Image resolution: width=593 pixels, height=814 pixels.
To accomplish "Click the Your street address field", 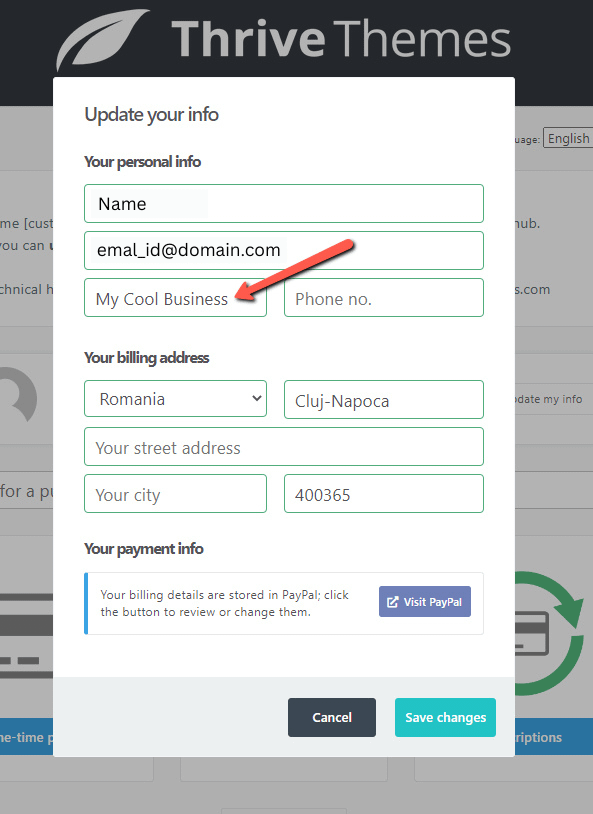I will [284, 447].
